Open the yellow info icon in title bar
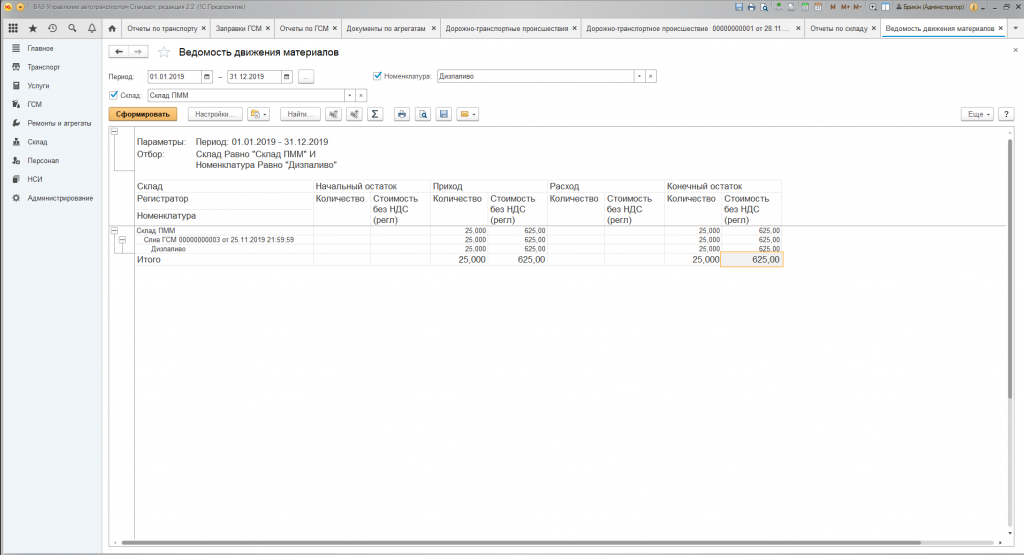The image size is (1024, 555). (x=974, y=7)
